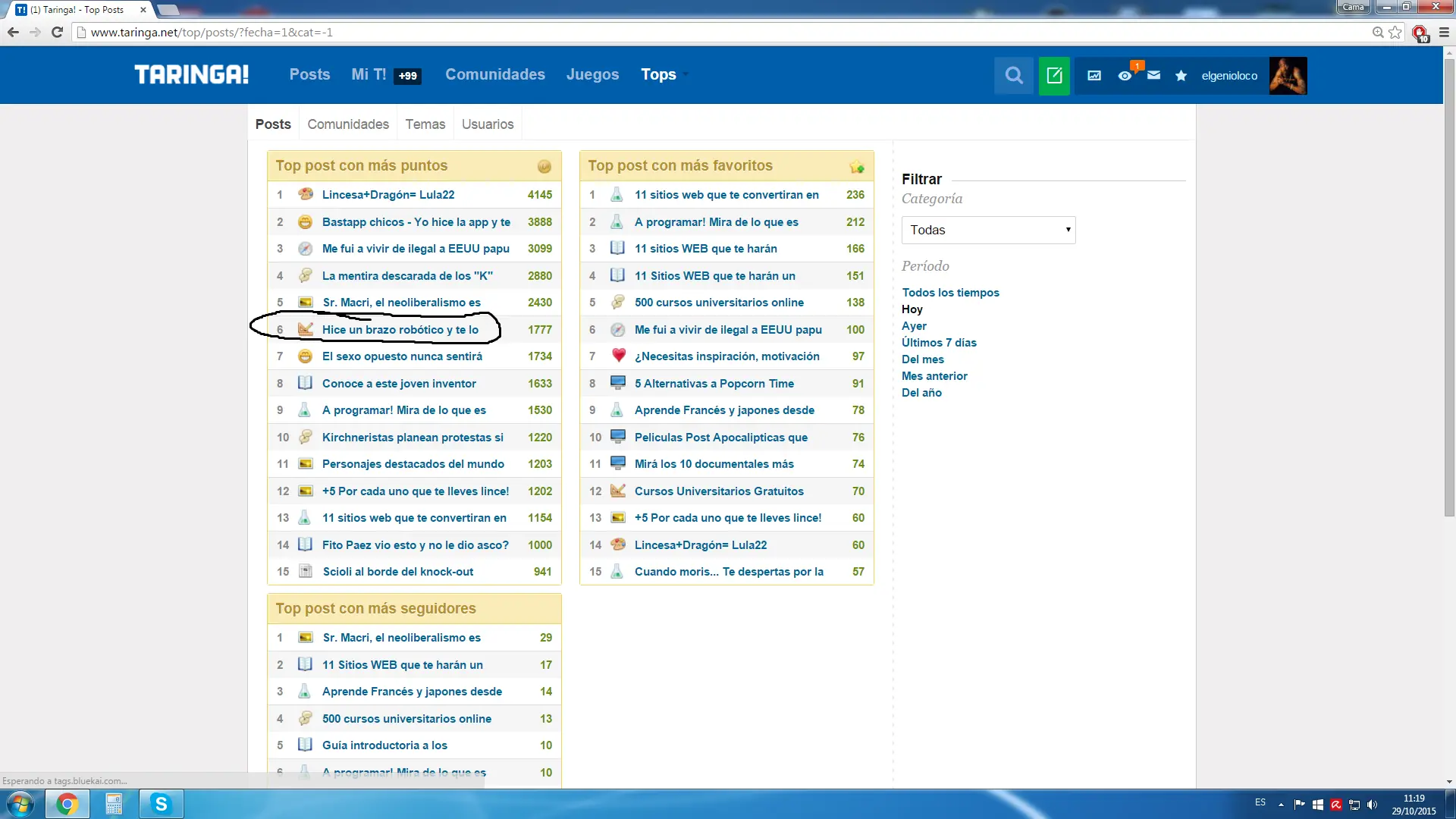This screenshot has height=819, width=1456.
Task: Click the green create-post icon
Action: (1054, 75)
